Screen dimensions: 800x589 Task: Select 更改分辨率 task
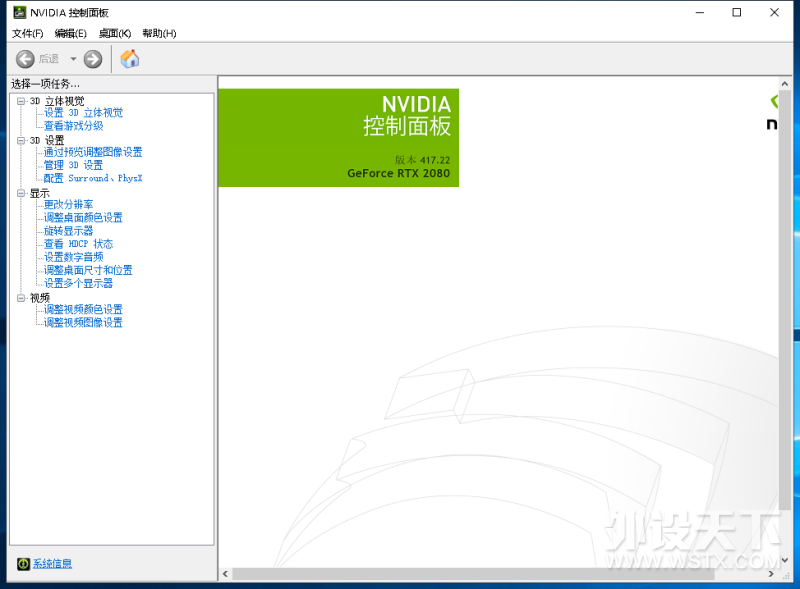(x=68, y=205)
